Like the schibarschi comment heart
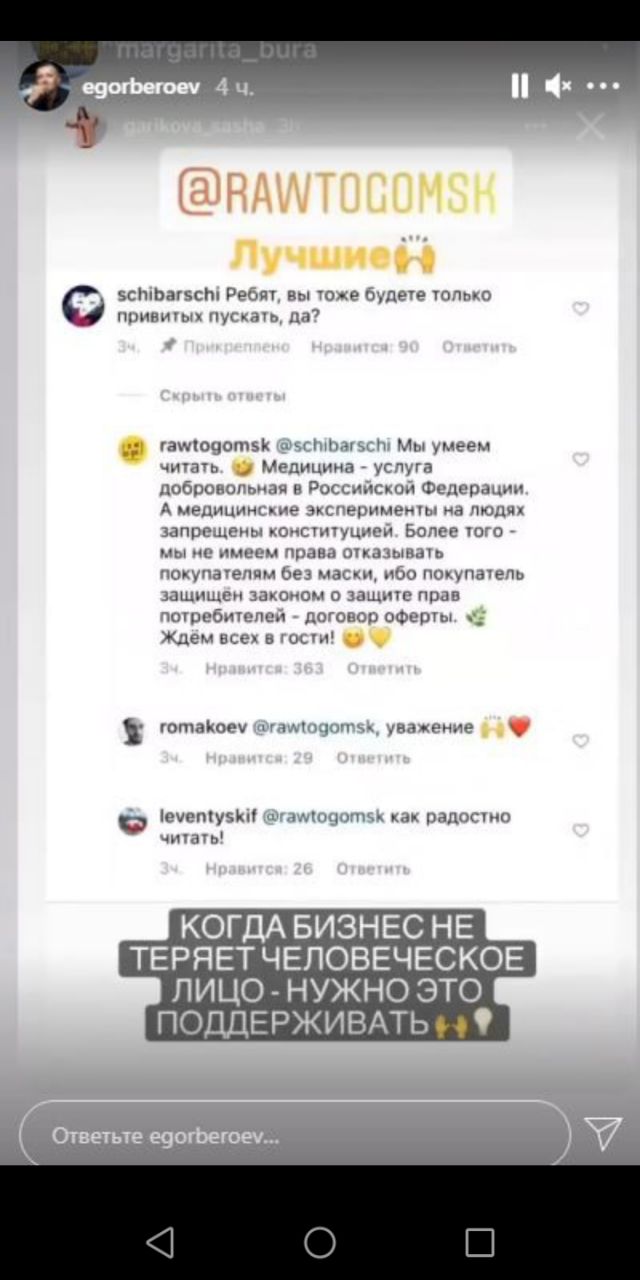 pos(580,309)
